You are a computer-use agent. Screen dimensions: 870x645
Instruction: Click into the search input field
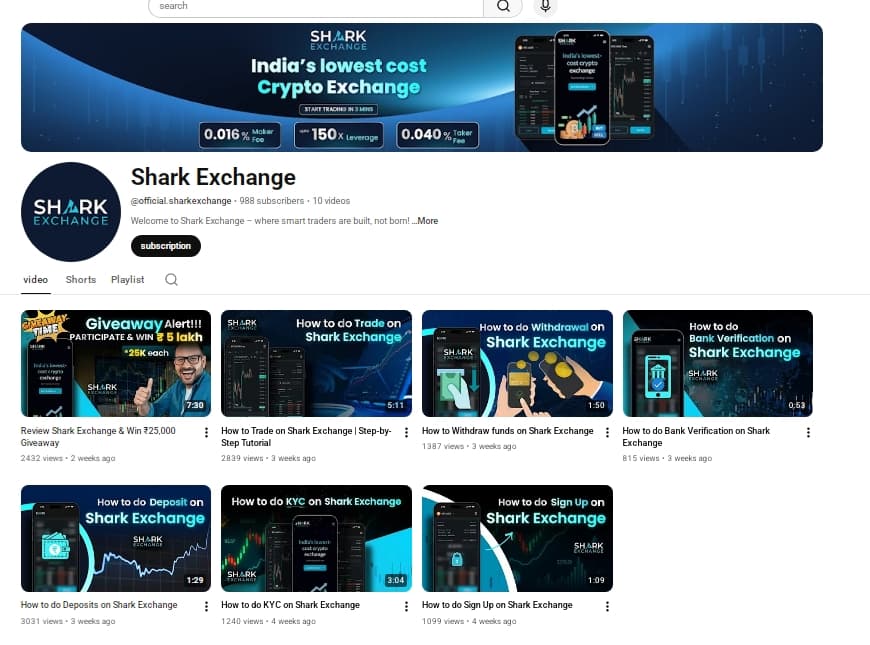pyautogui.click(x=316, y=6)
